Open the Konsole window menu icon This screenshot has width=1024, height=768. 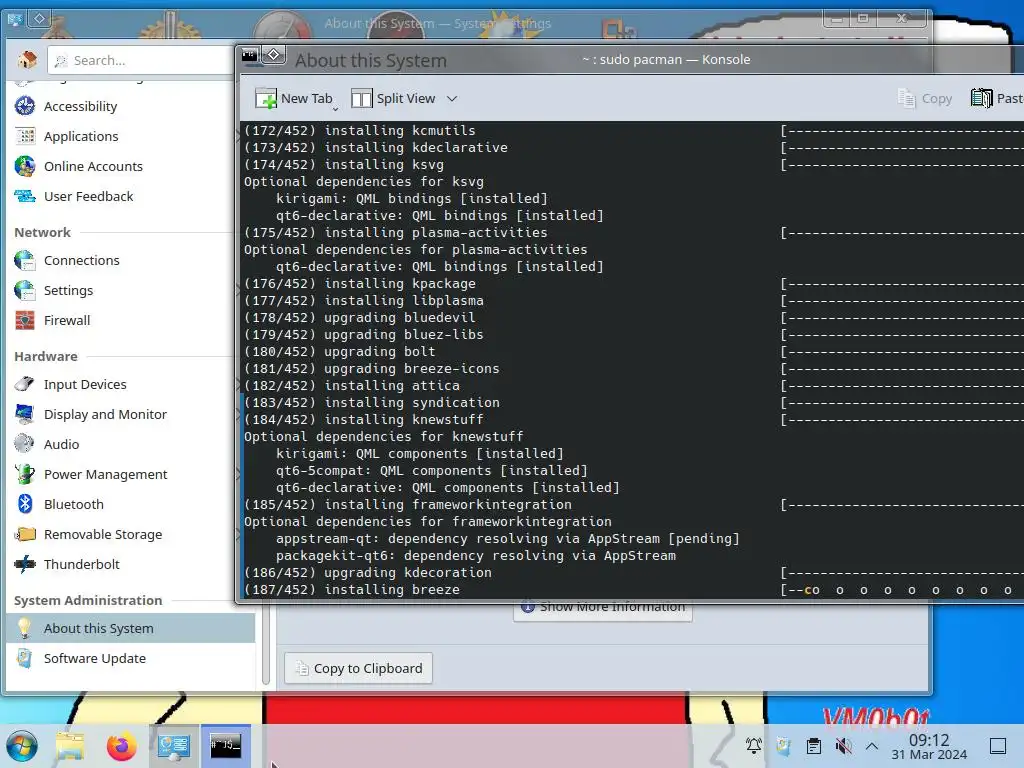[x=249, y=56]
